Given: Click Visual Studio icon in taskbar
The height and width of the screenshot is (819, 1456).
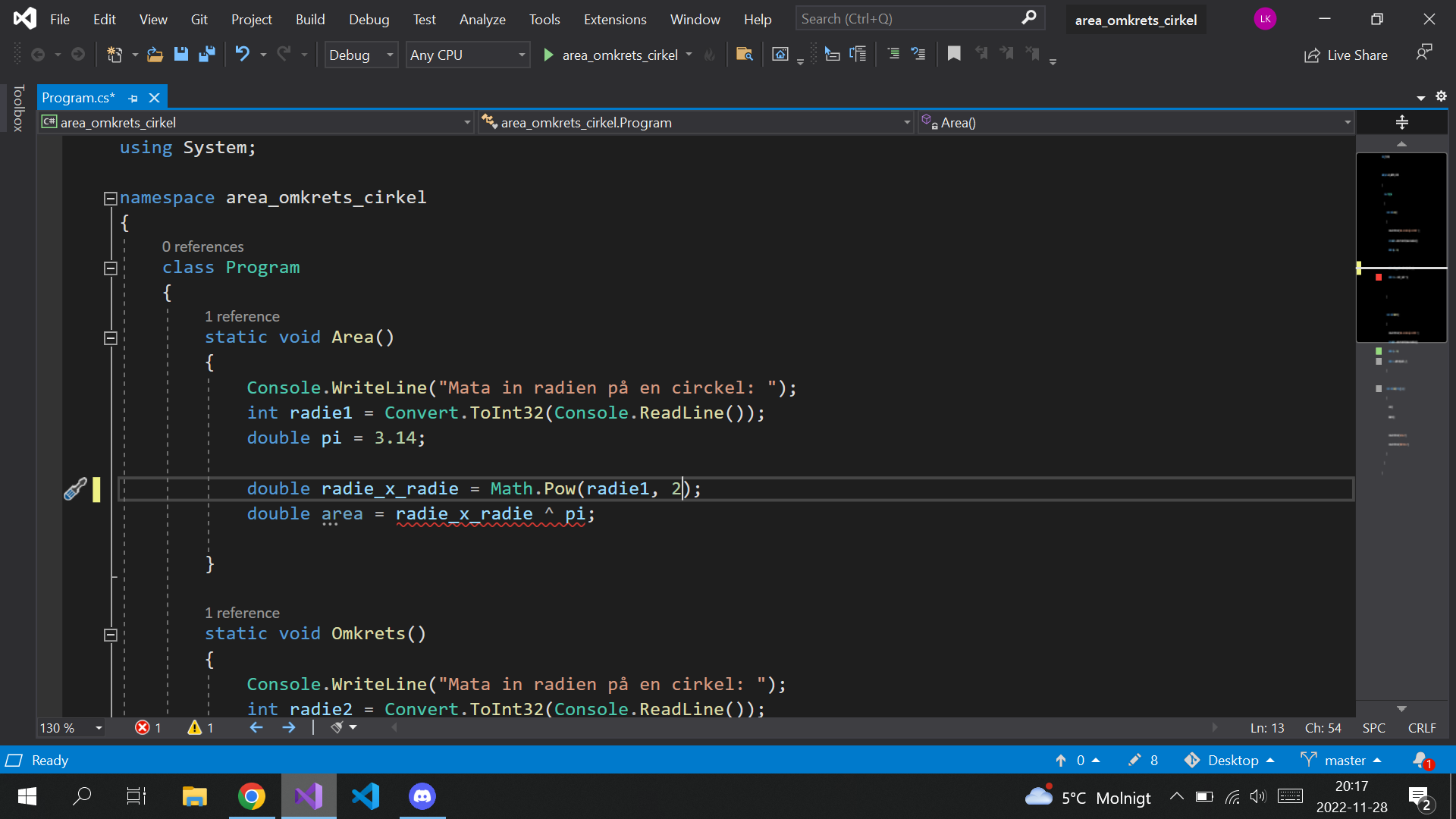Looking at the screenshot, I should pyautogui.click(x=309, y=796).
